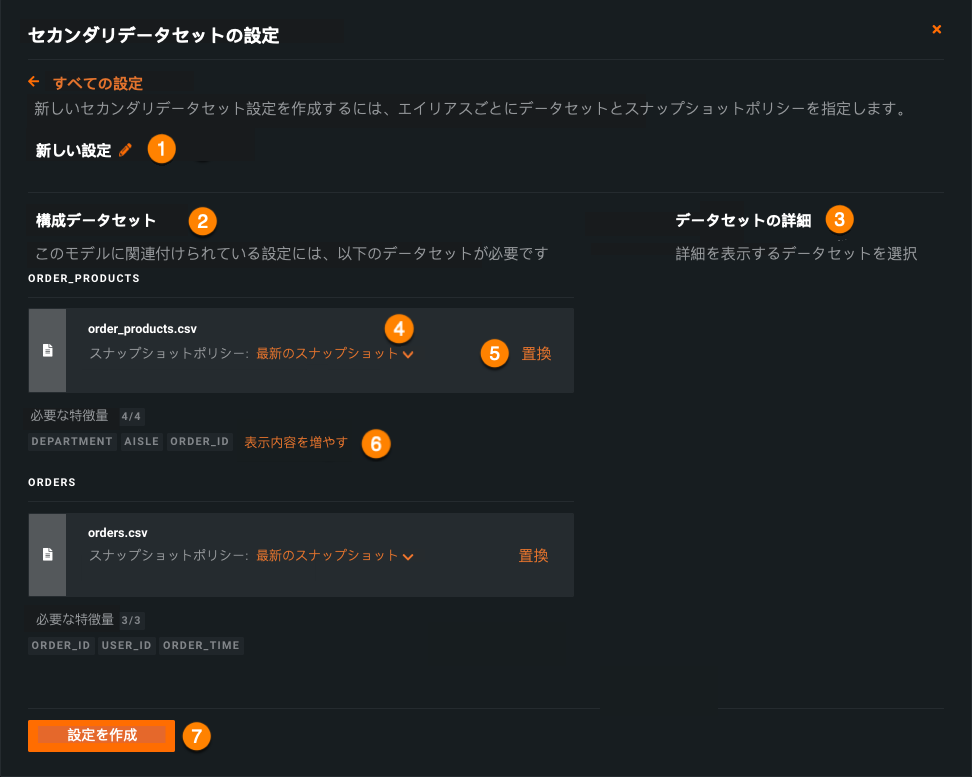Click the DEPARTMENT feature tag
972x777 pixels.
[72, 442]
